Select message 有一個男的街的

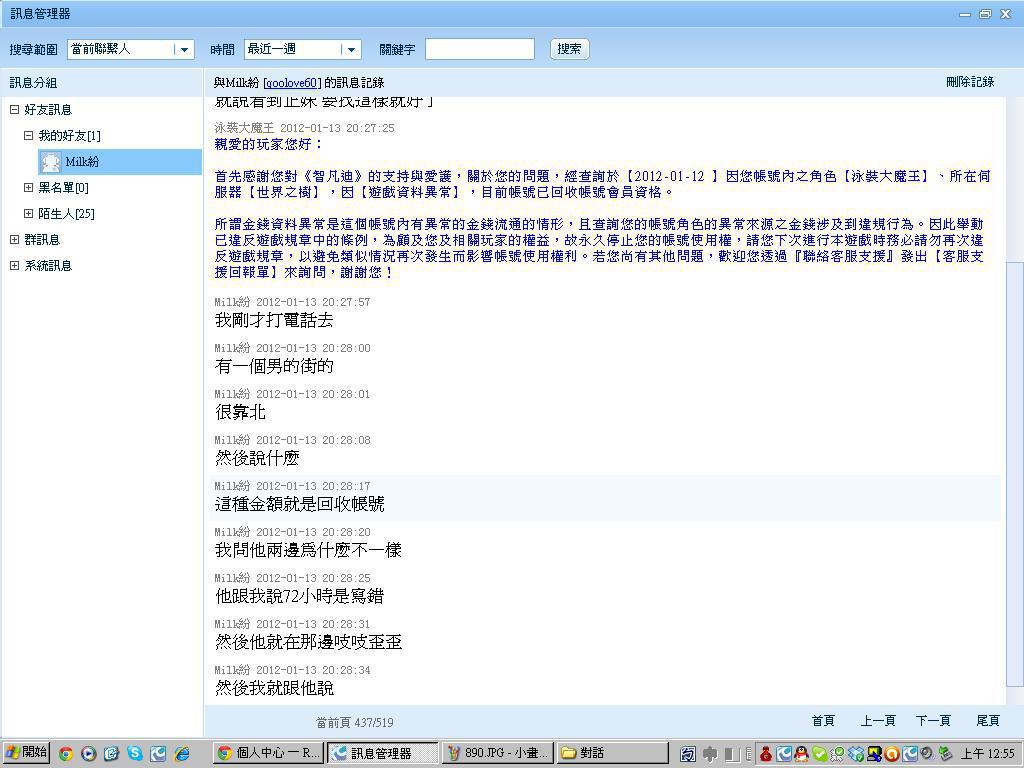[x=274, y=366]
